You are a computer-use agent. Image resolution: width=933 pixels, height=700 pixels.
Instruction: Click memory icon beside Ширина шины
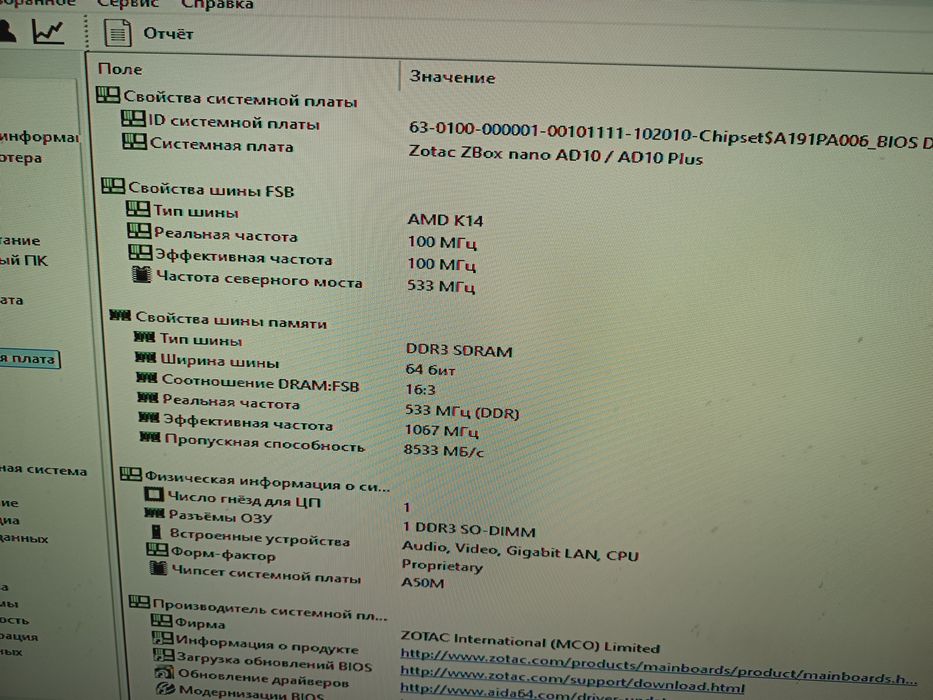(x=146, y=358)
